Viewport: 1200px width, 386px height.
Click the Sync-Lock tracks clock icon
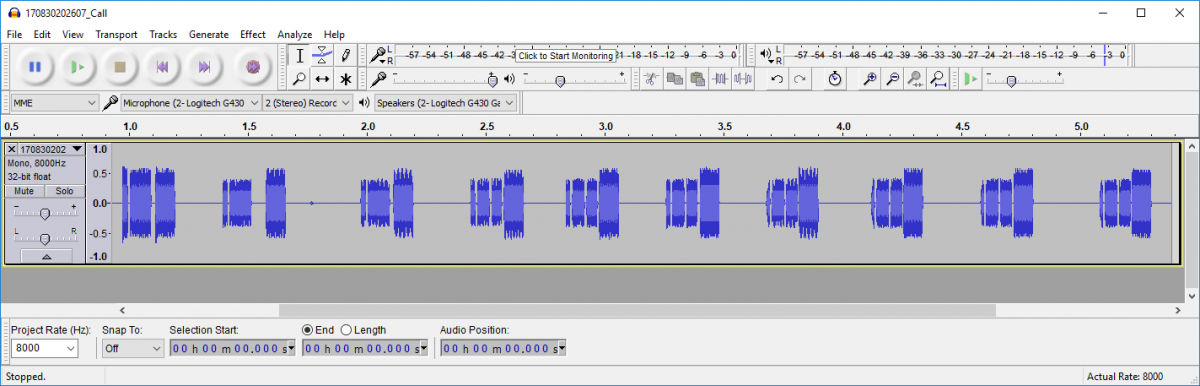point(835,79)
